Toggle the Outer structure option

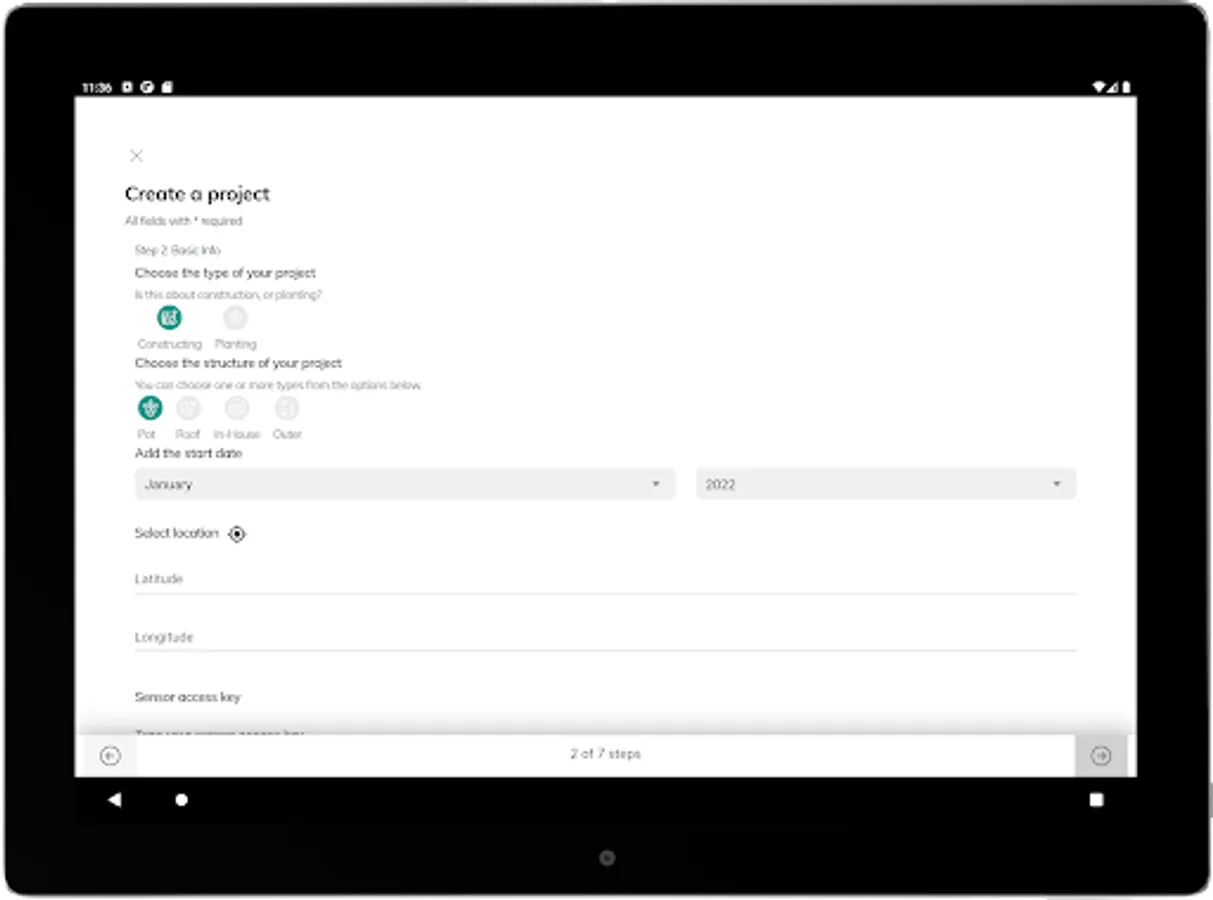coord(287,408)
